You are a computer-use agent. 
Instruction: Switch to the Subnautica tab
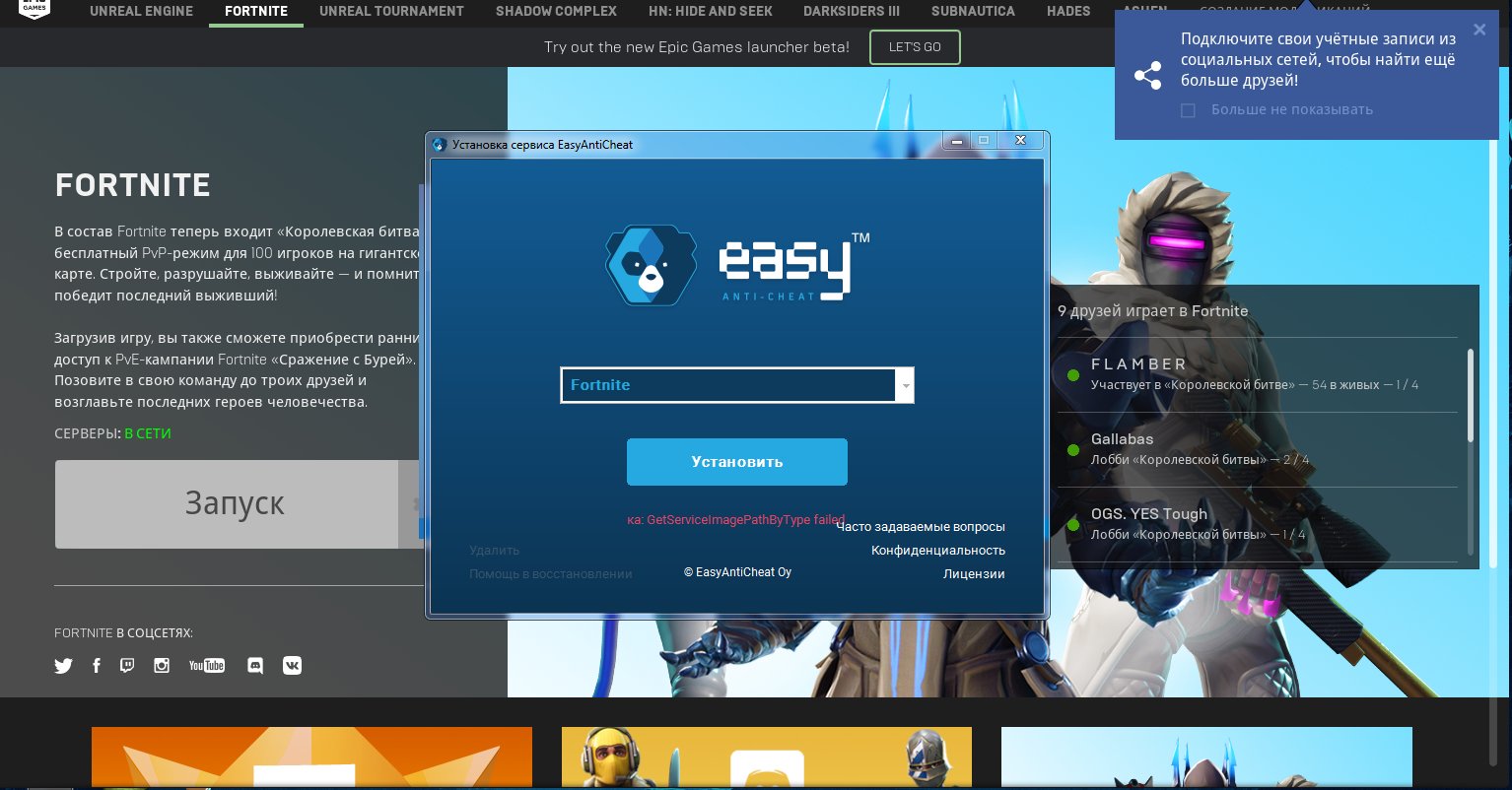[974, 11]
